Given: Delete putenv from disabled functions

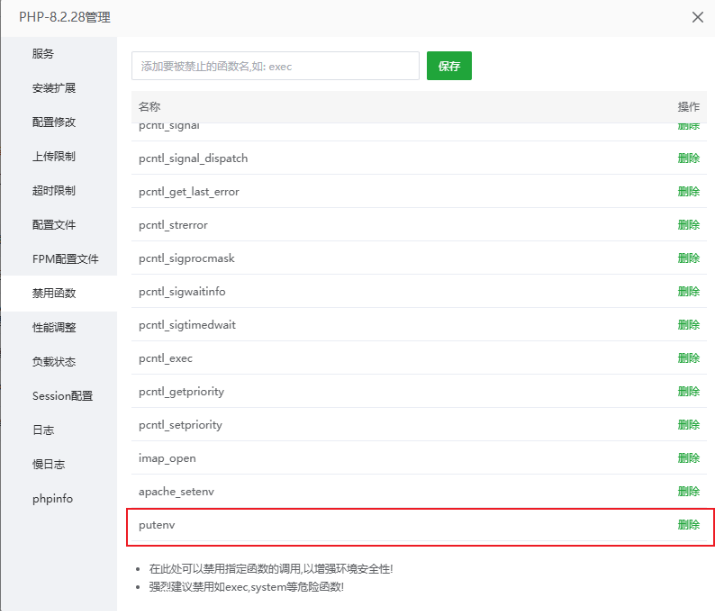Looking at the screenshot, I should click(689, 525).
